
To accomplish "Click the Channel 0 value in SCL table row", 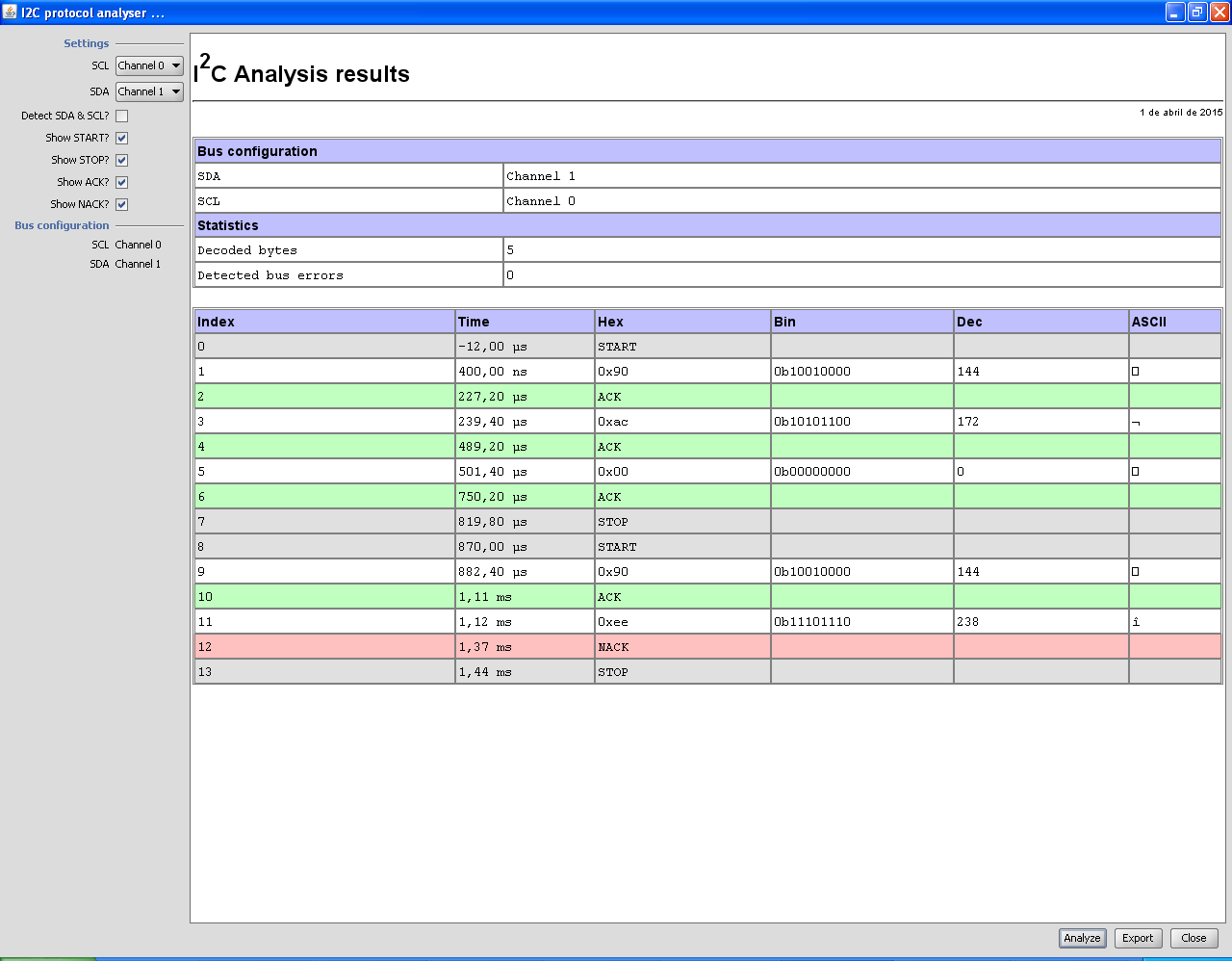I will pyautogui.click(x=541, y=201).
